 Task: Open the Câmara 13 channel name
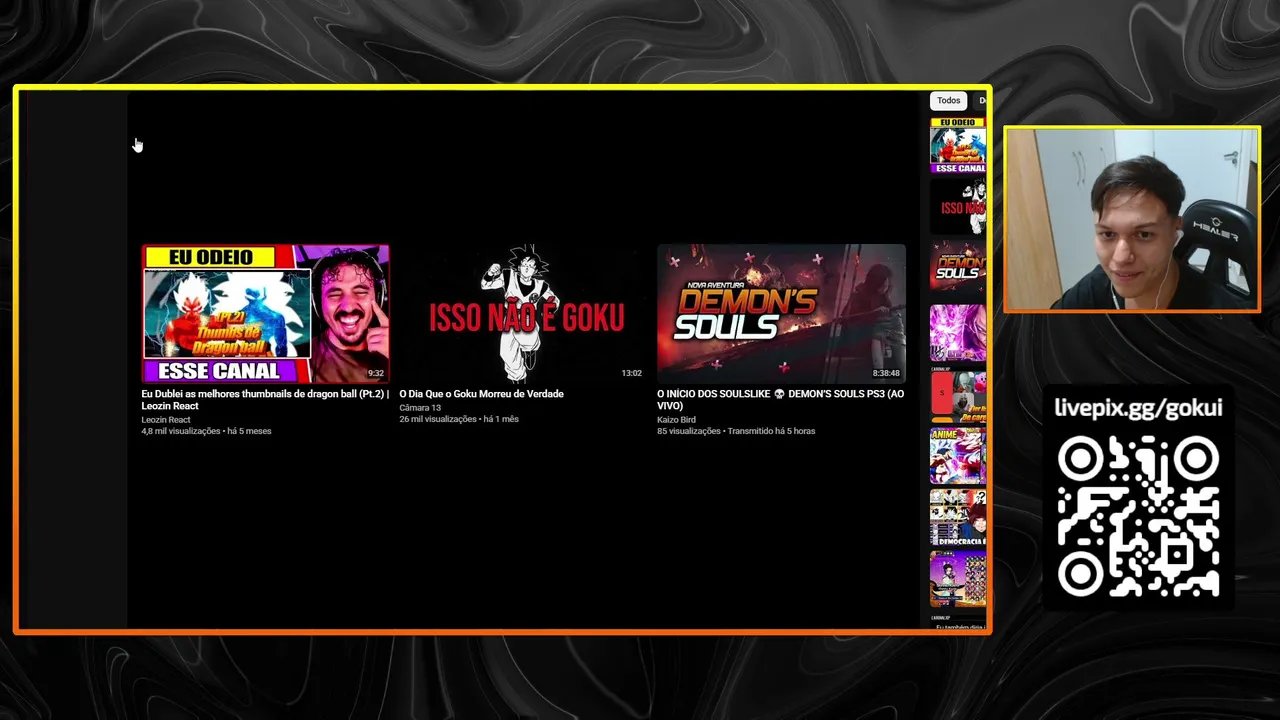(x=420, y=408)
